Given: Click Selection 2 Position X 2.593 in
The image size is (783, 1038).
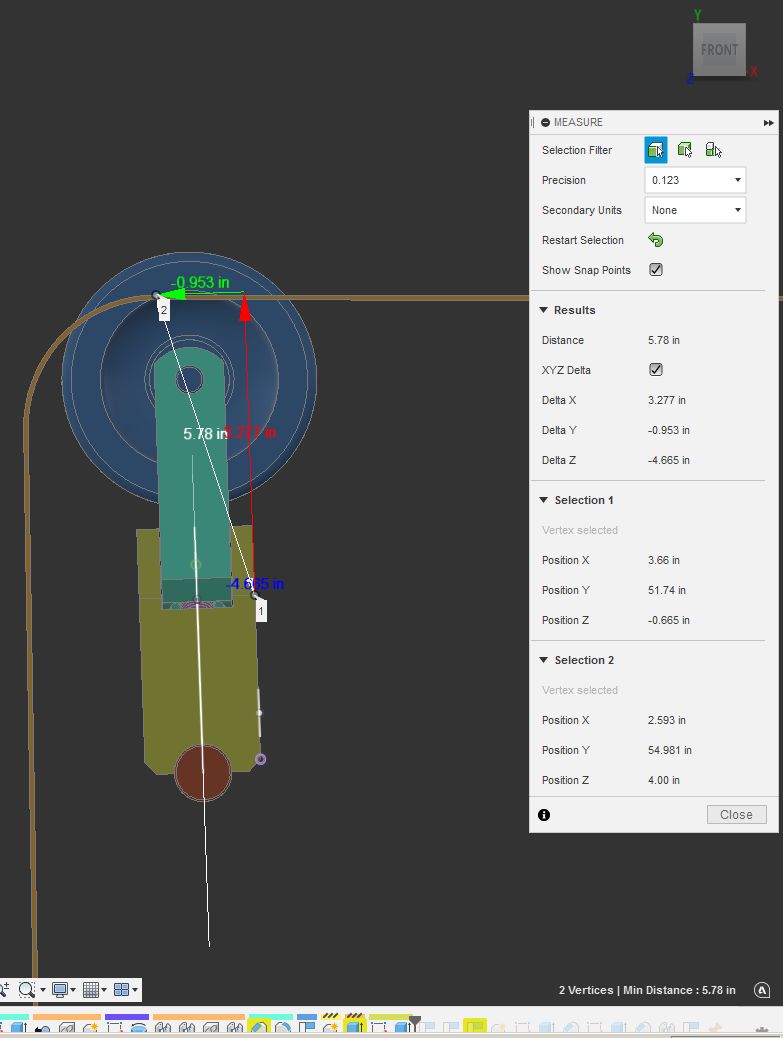Looking at the screenshot, I should [667, 720].
